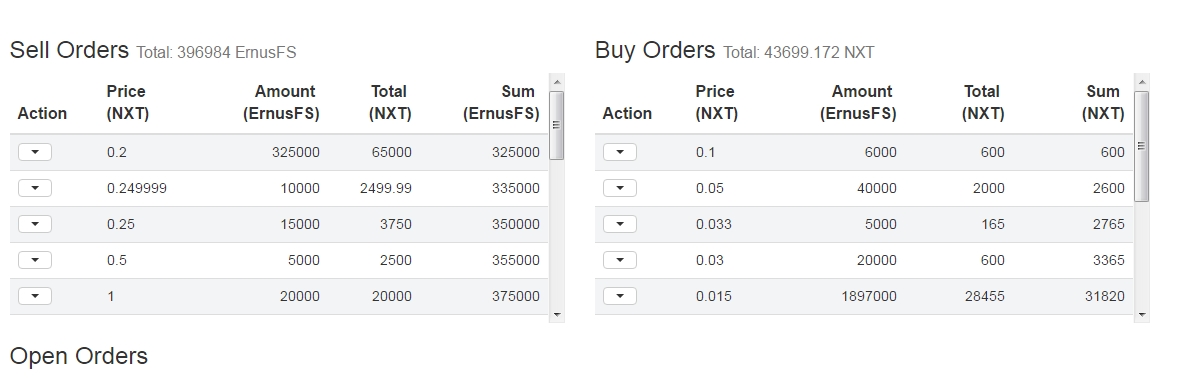The image size is (1189, 392).
Task: Open action dropdown for 0.1 buy order
Action: pos(620,152)
